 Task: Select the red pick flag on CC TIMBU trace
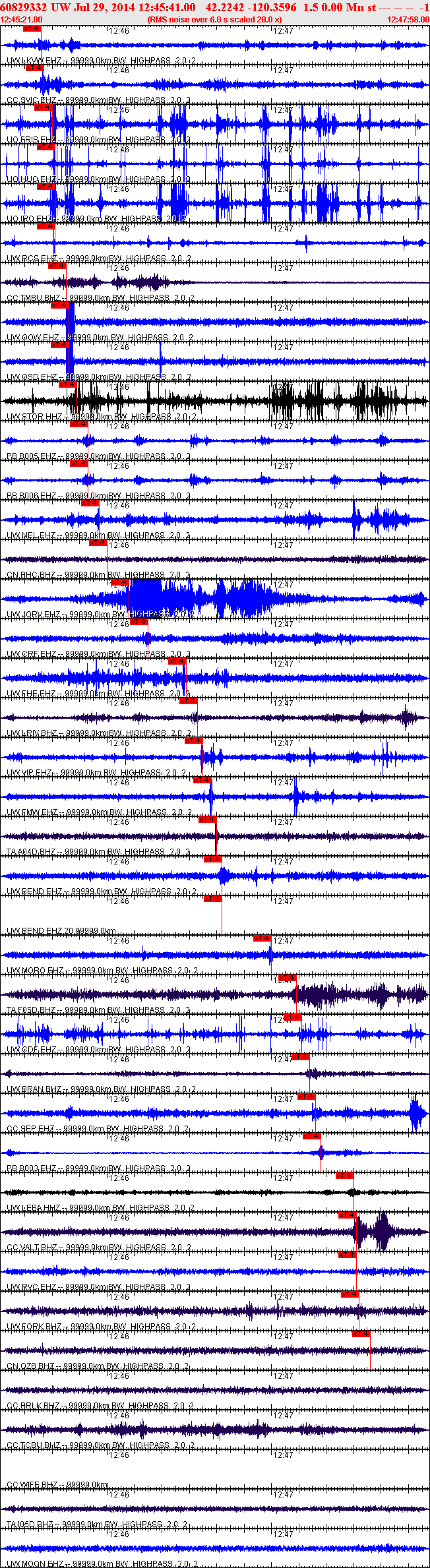pyautogui.click(x=57, y=266)
